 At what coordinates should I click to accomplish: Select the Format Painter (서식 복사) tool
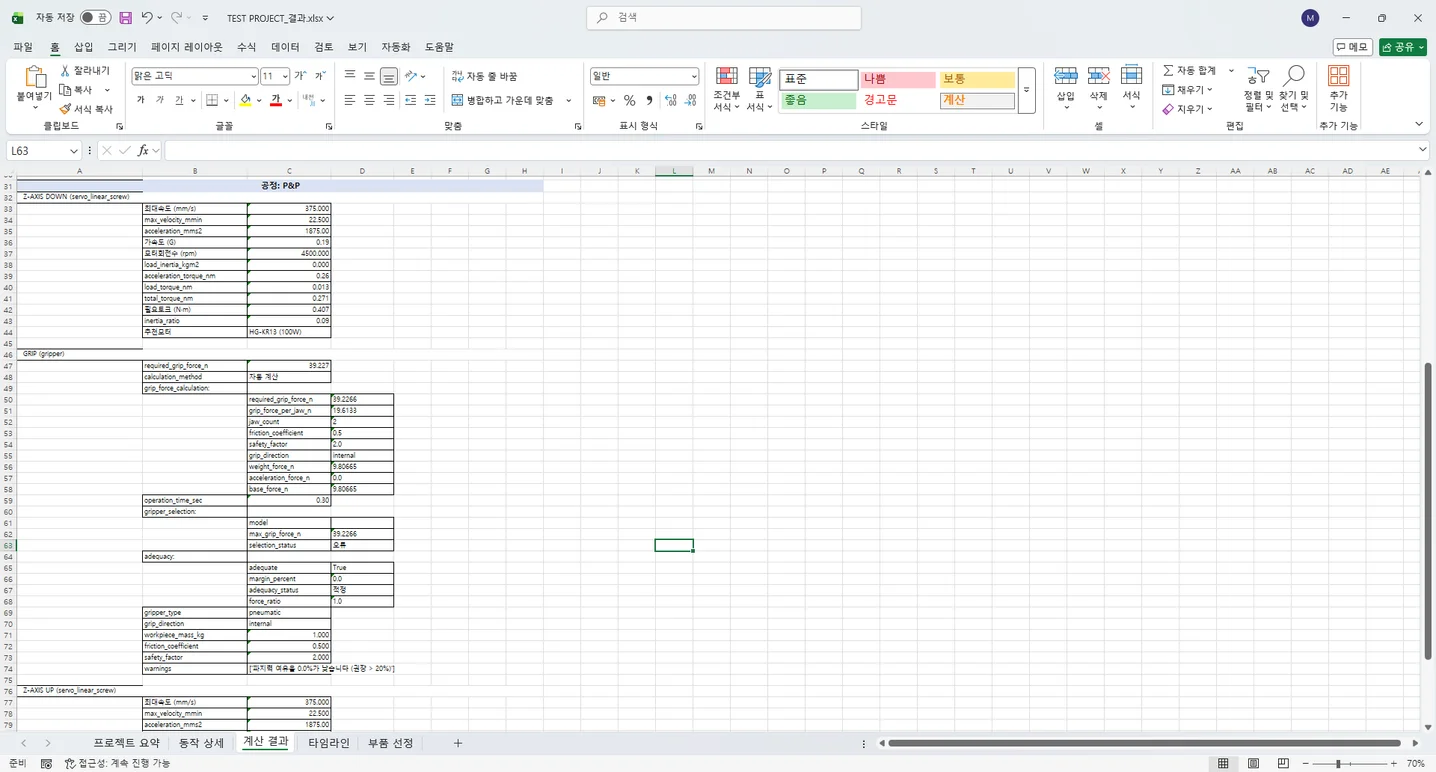point(86,109)
